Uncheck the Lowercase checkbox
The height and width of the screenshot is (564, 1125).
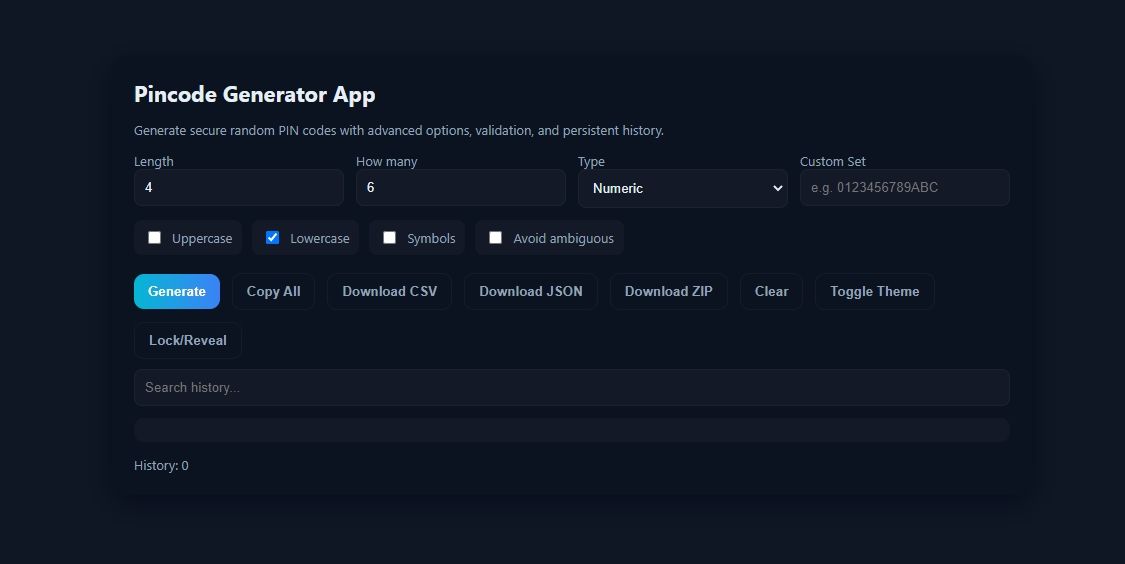tap(272, 238)
